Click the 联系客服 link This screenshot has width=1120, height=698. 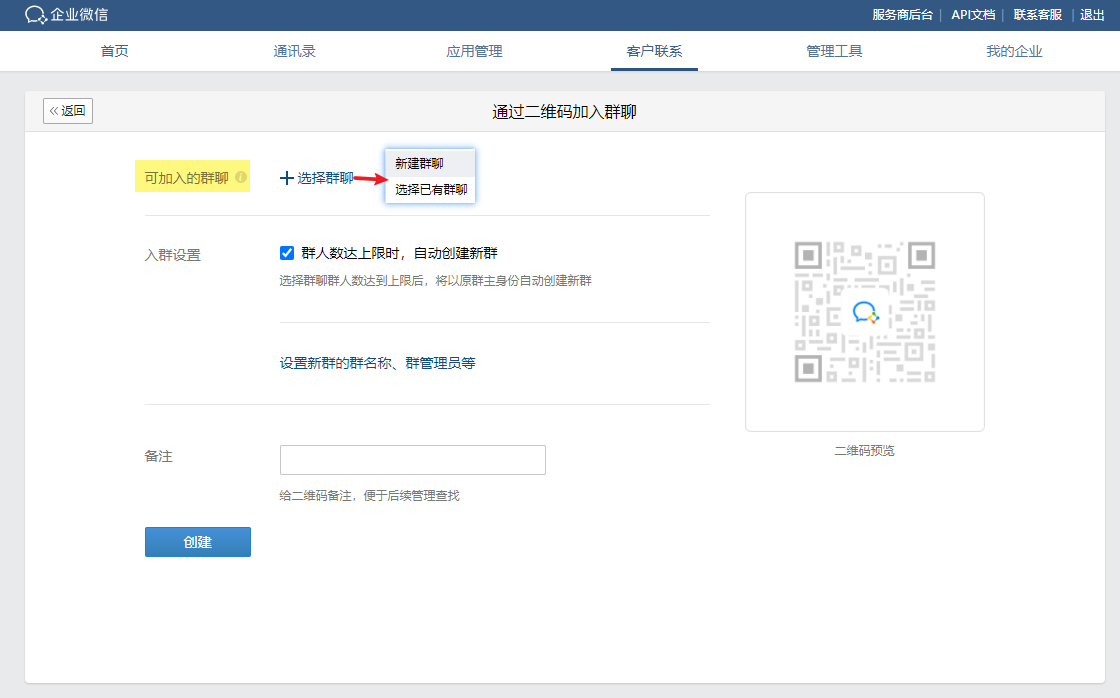click(x=1038, y=15)
